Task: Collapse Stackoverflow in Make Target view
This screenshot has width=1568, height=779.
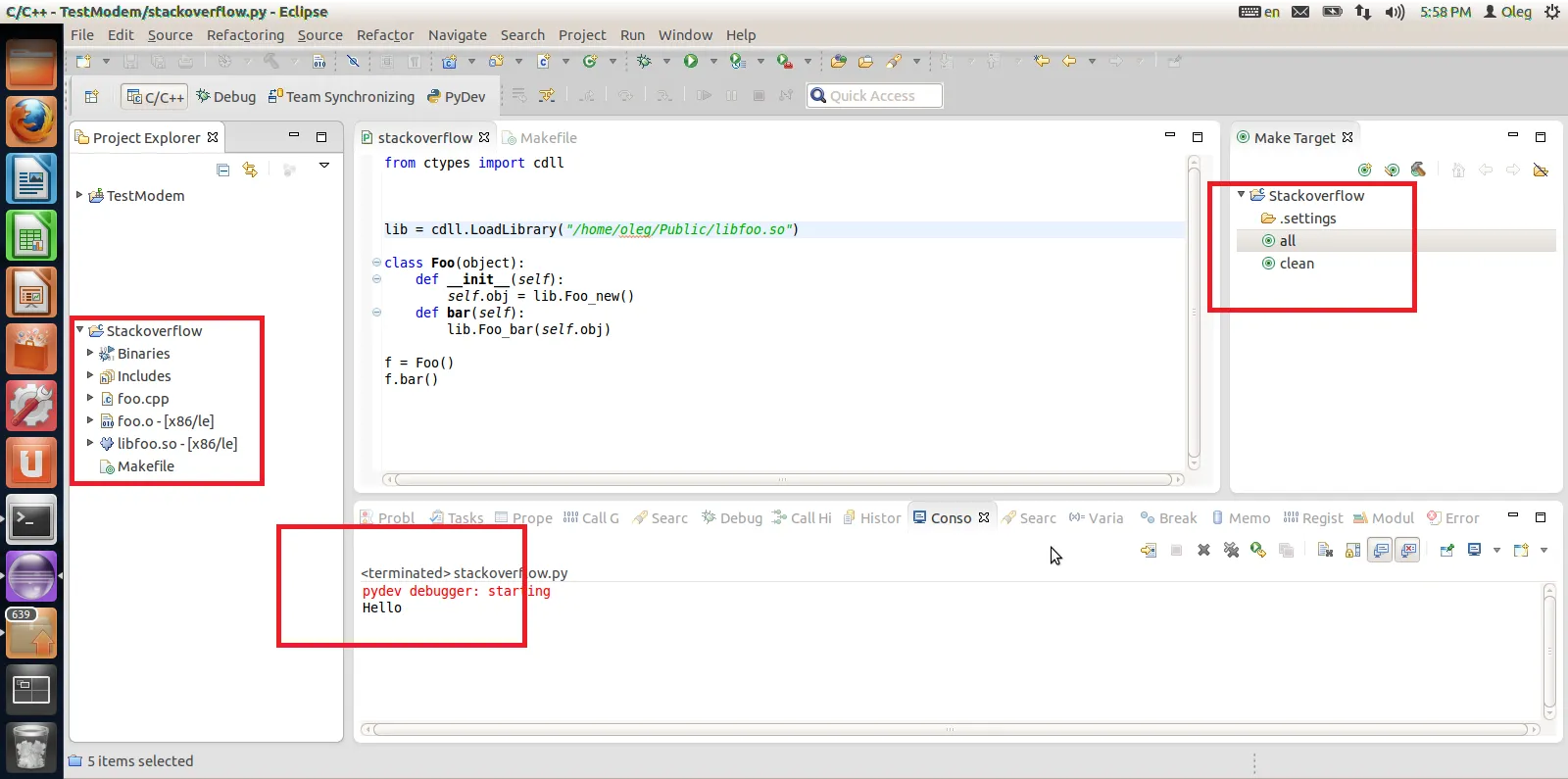Action: coord(1242,195)
